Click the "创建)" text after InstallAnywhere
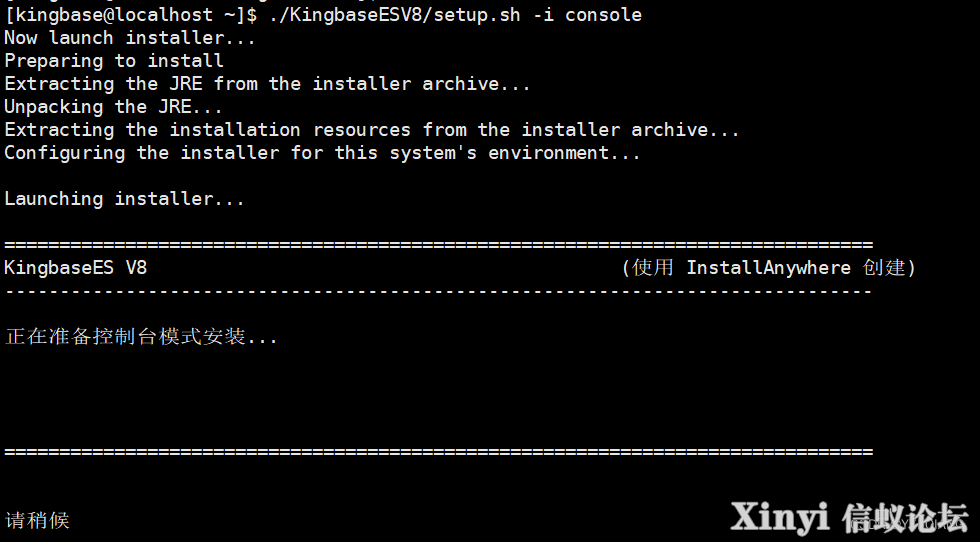 889,268
